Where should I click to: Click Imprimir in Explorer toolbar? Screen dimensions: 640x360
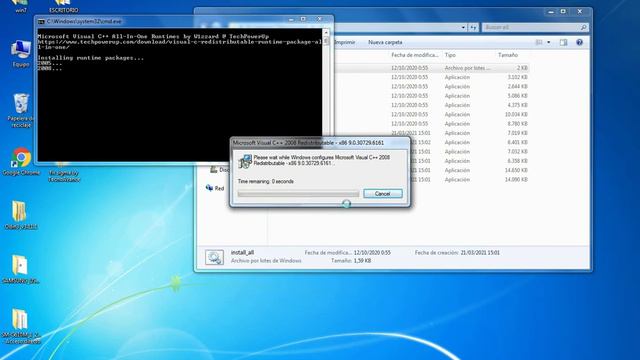point(345,42)
